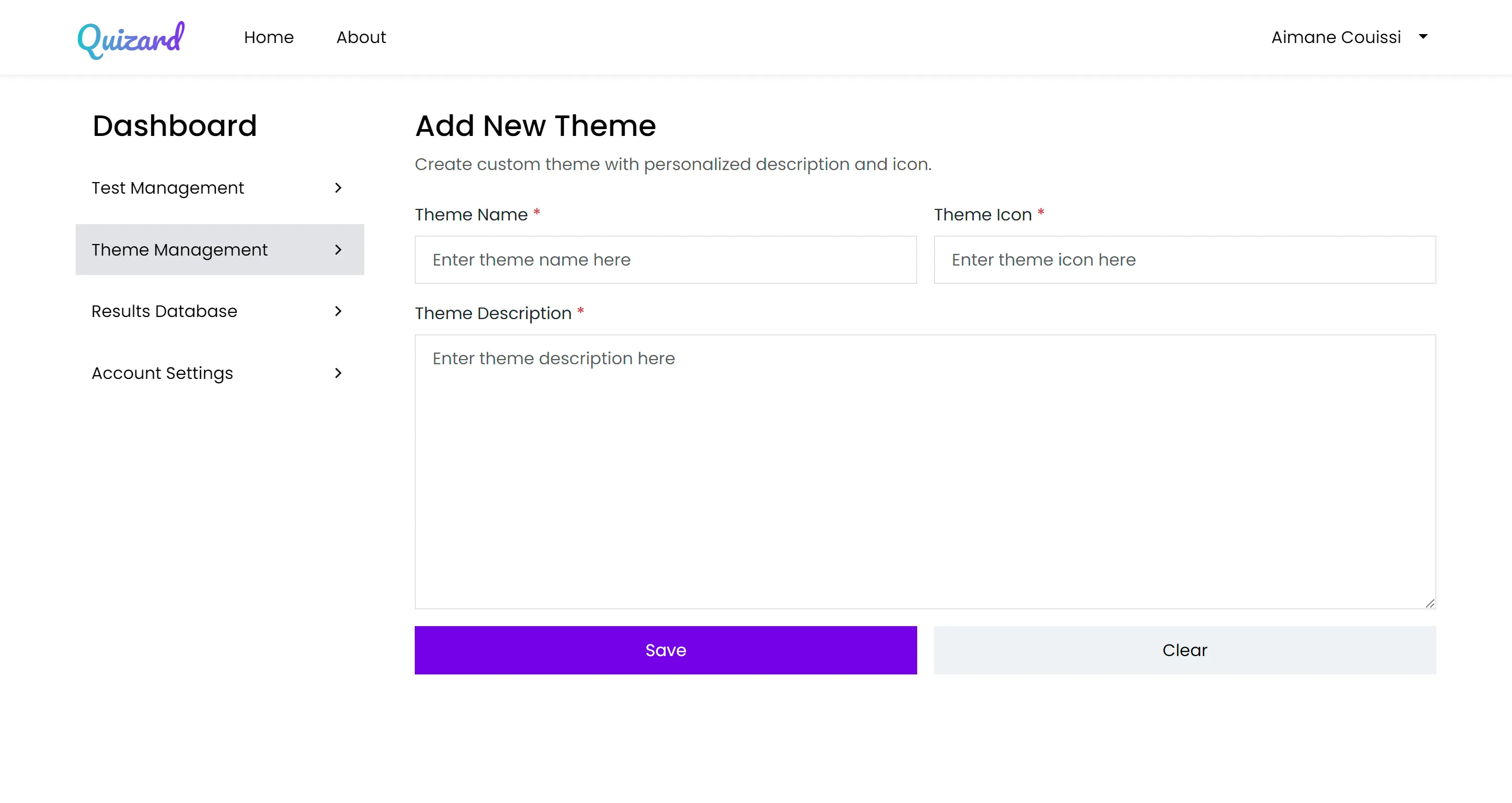Open Test Management in the sidebar
Screen dimensions: 1512x803
pos(219,188)
